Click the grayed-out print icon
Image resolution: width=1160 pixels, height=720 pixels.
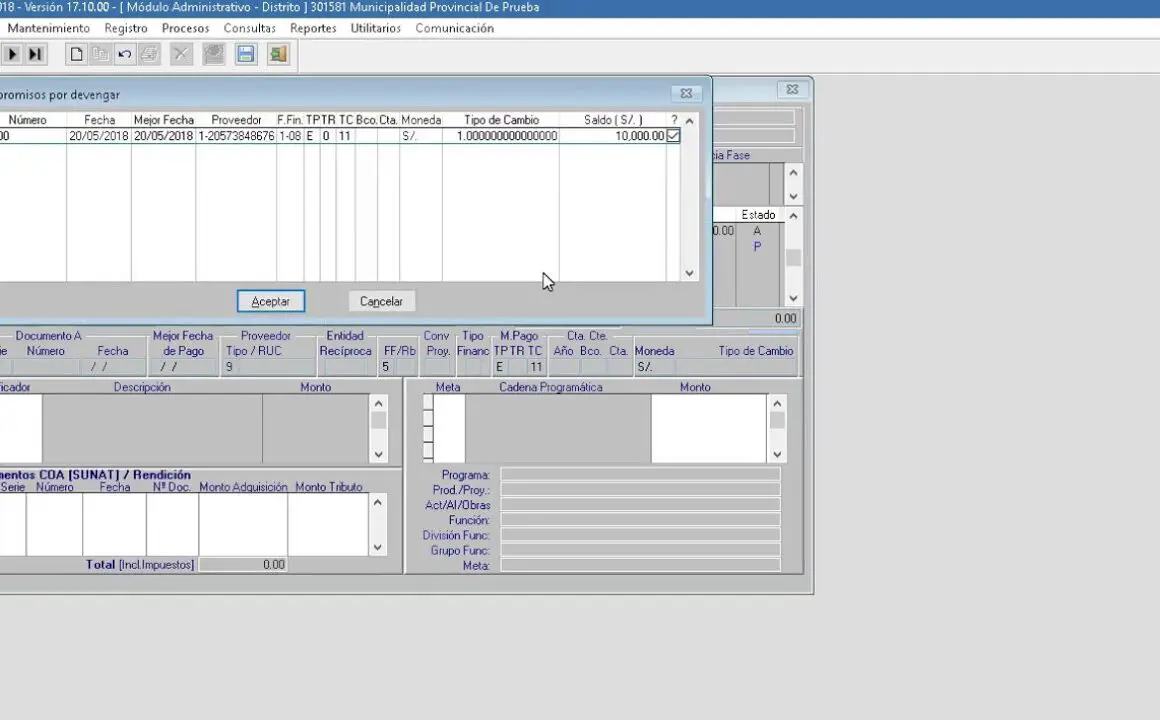[x=149, y=54]
